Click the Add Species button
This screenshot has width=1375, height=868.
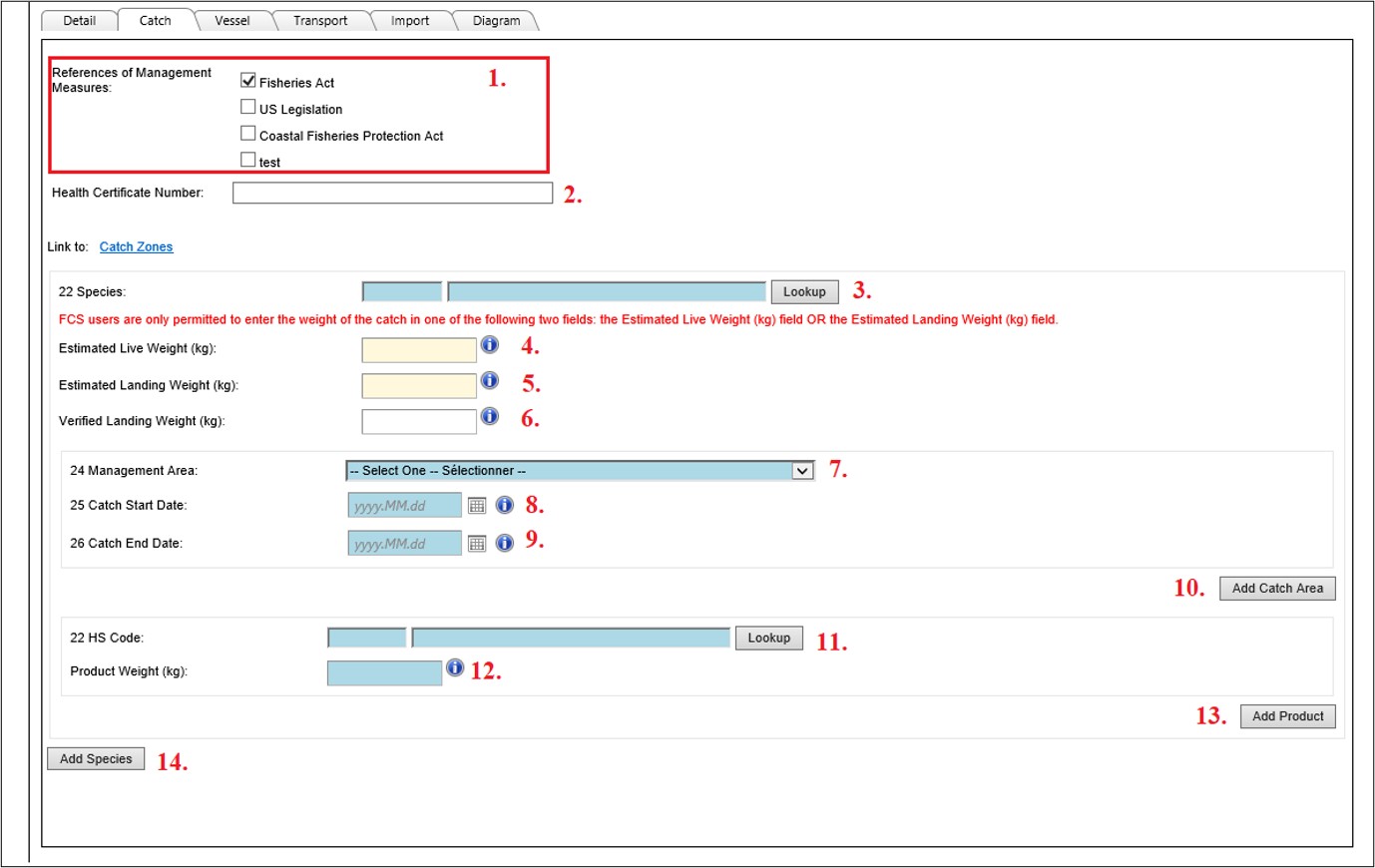pos(96,759)
